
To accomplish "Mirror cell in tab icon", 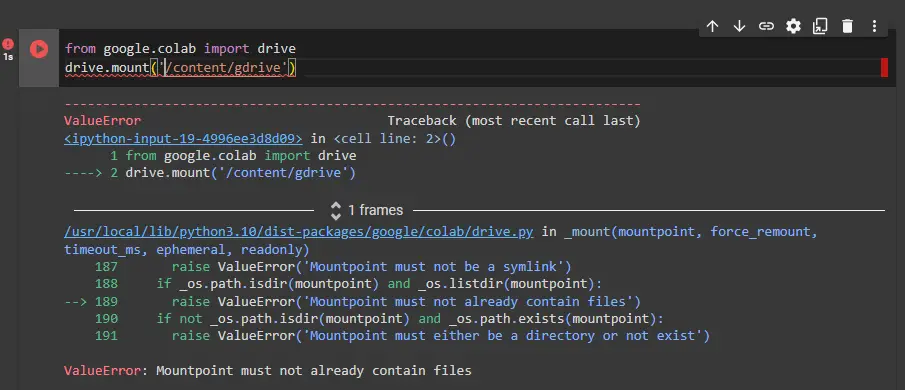I will 820,26.
